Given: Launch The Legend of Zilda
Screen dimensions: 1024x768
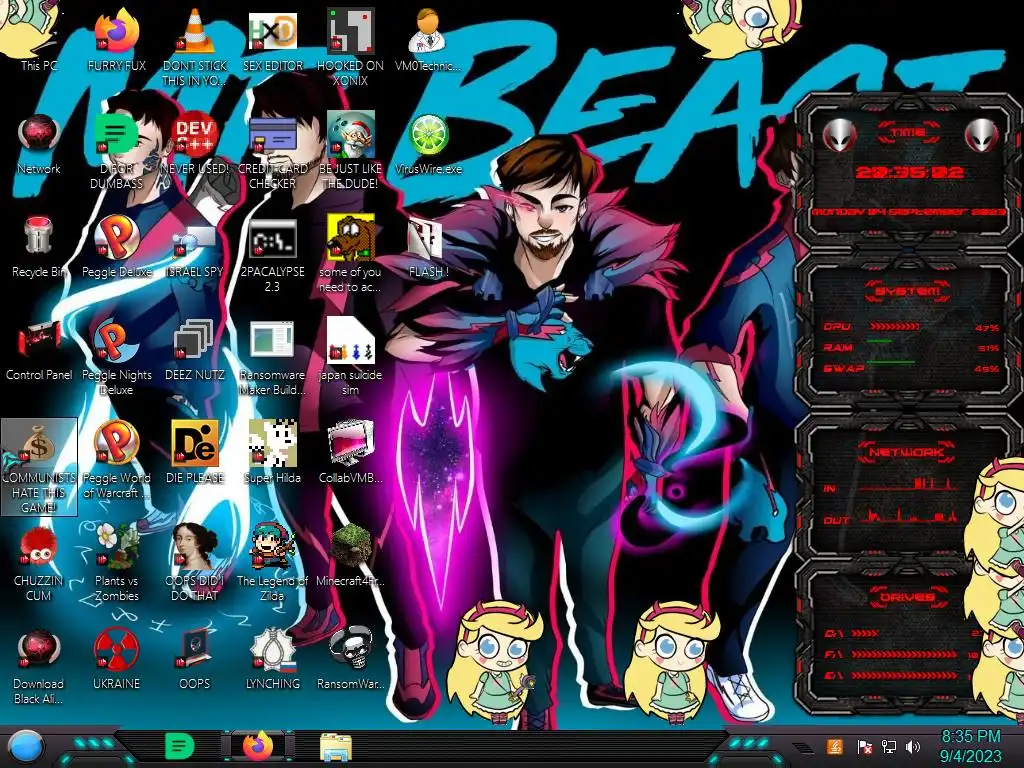Looking at the screenshot, I should [x=273, y=547].
